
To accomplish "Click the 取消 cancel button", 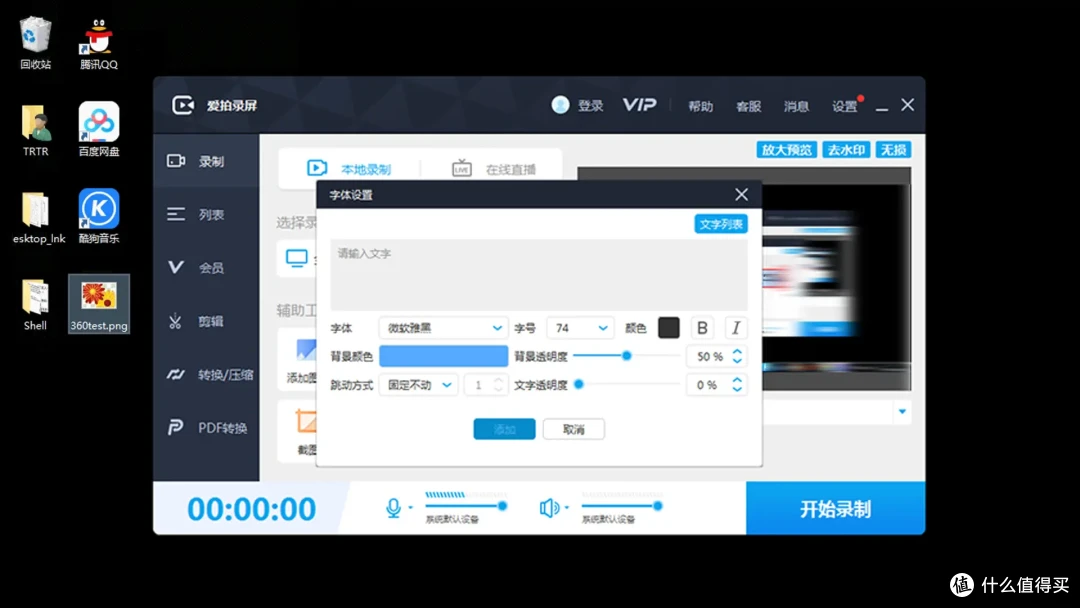I will (574, 429).
